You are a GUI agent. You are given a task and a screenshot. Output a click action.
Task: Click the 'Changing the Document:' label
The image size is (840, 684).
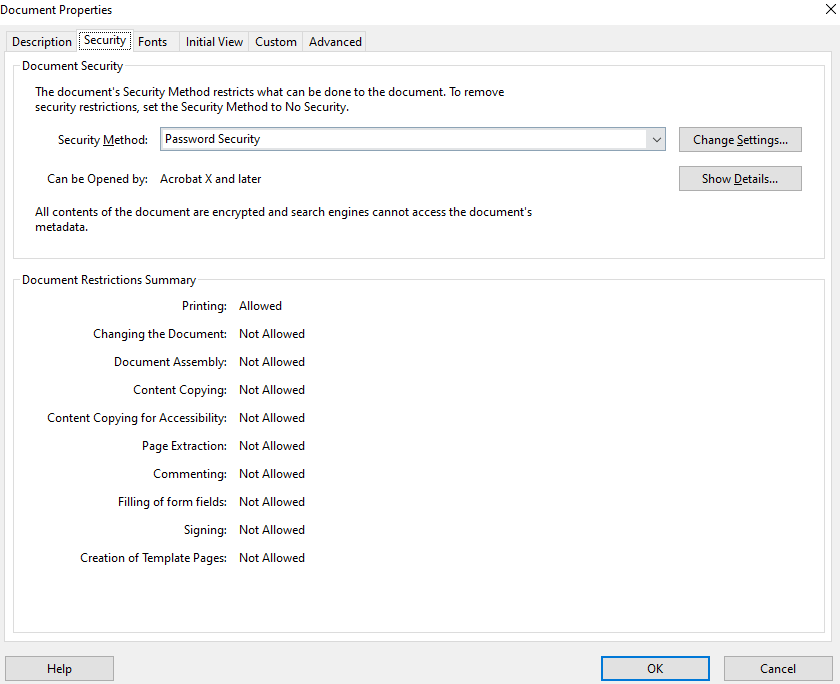[160, 334]
